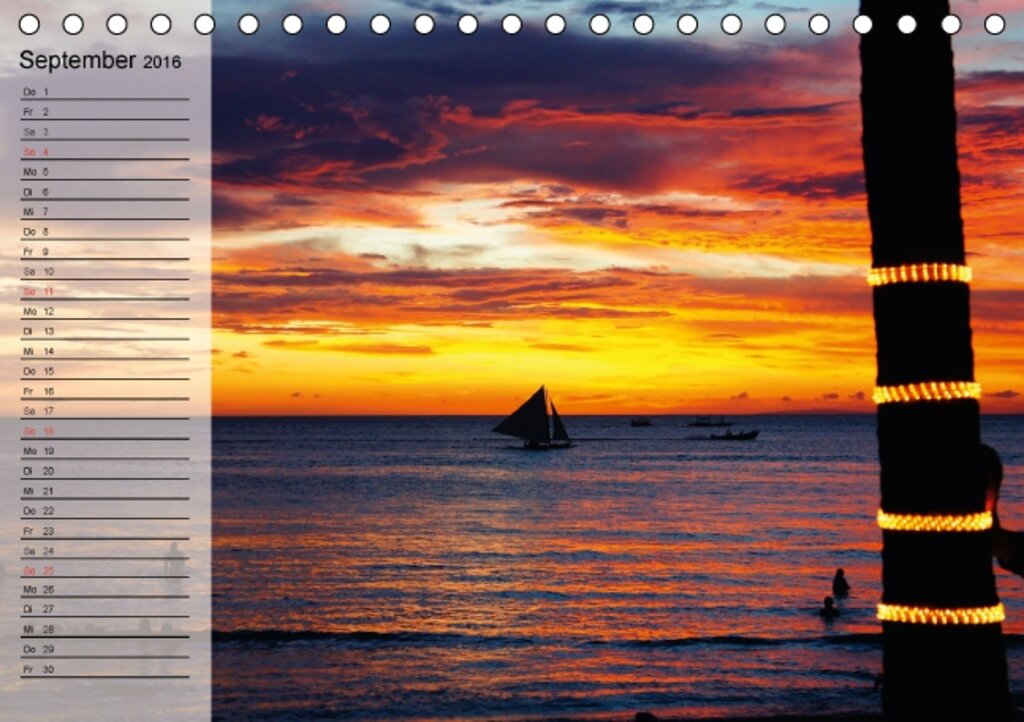Viewport: 1024px width, 722px height.
Task: Select the 'Sa 3' calendar row
Action: click(104, 132)
